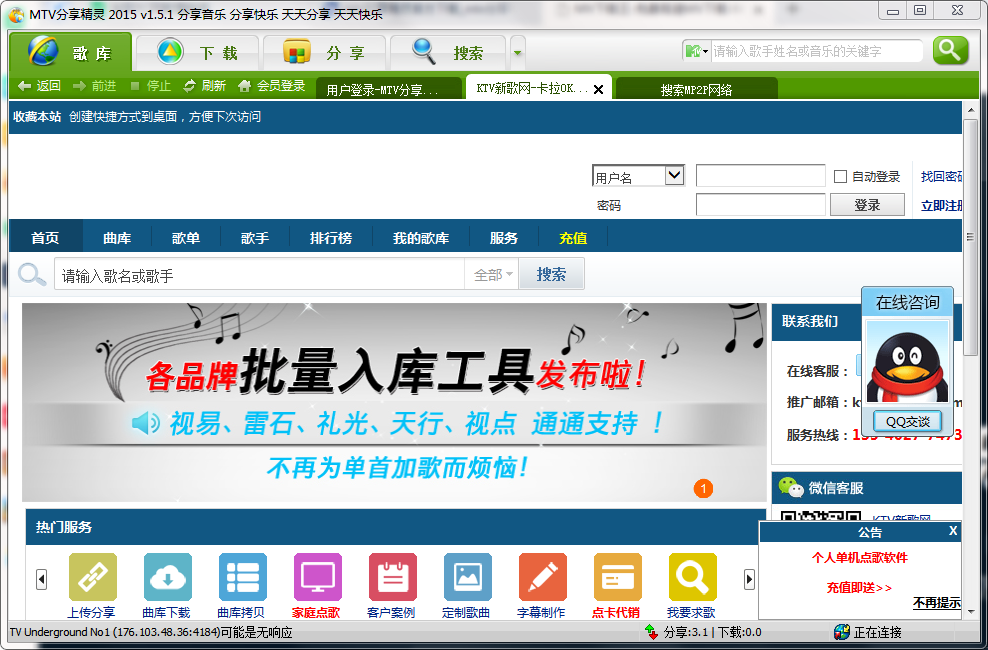Expand the 用户名 login type dropdown
Screen dimensions: 988x650
point(673,176)
